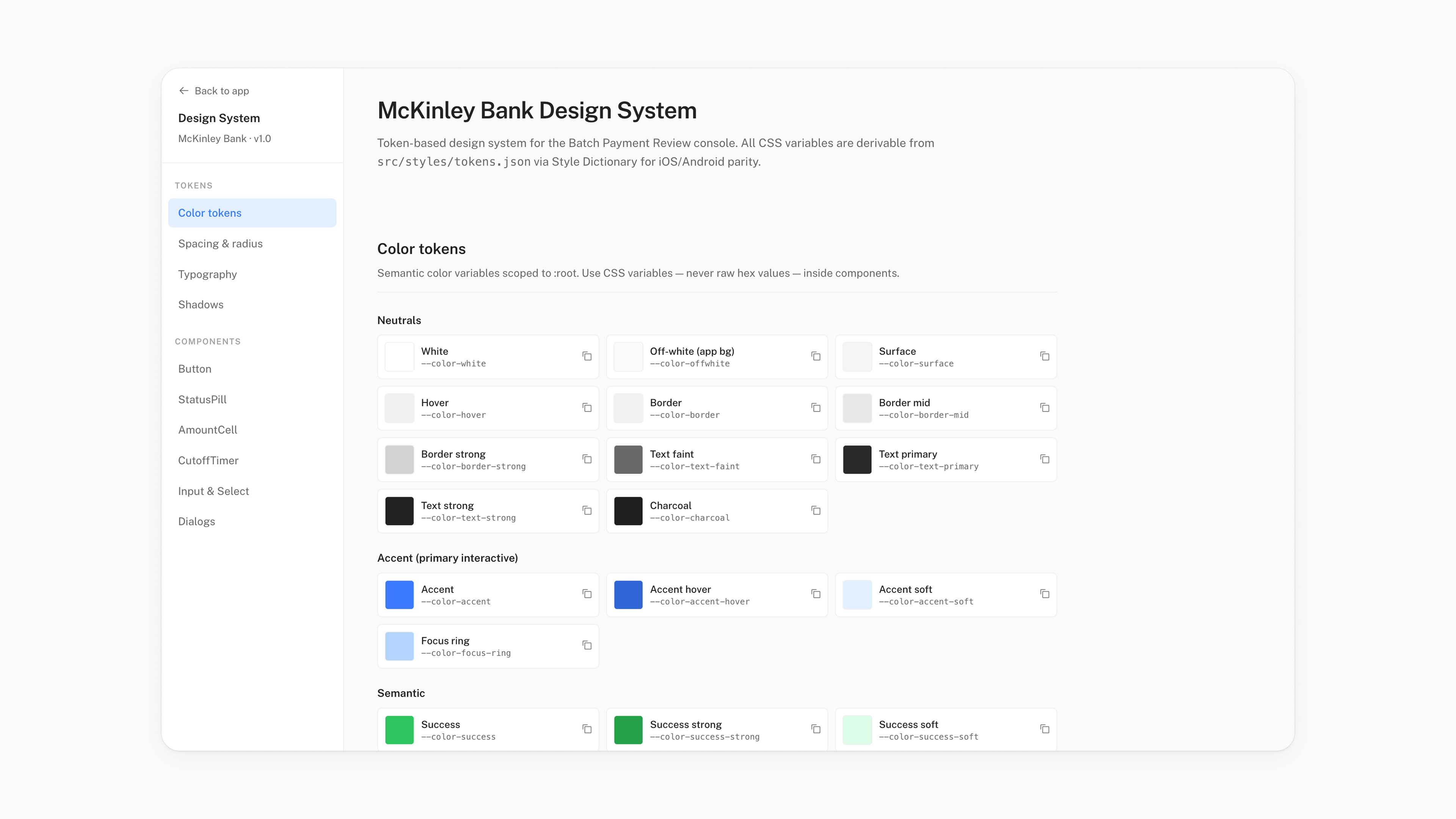Viewport: 1456px width, 819px height.
Task: Click the Charcoal color swatch
Action: (628, 511)
